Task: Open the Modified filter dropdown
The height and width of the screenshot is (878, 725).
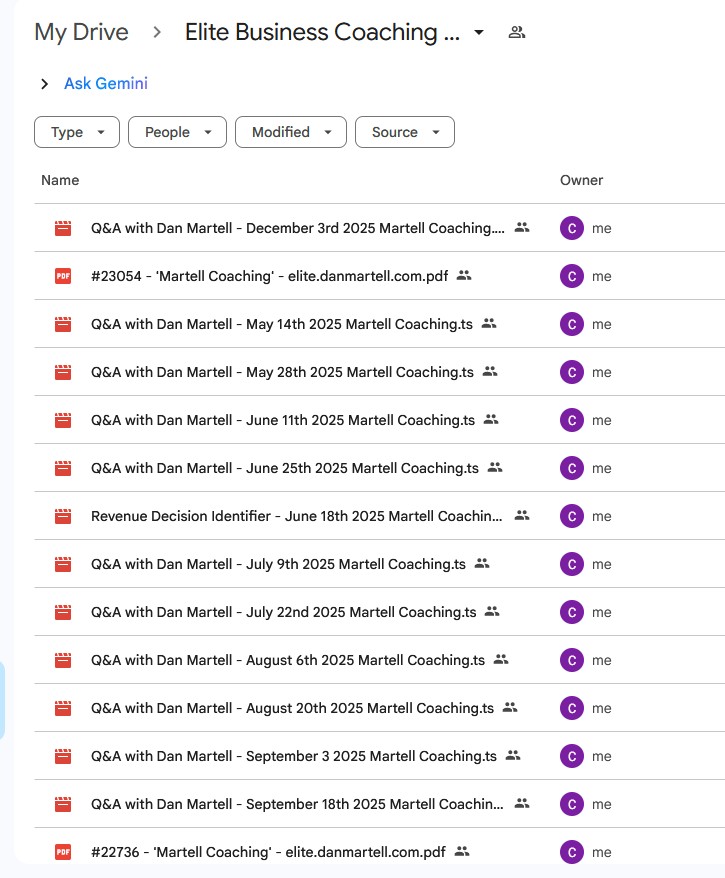Action: pyautogui.click(x=290, y=132)
